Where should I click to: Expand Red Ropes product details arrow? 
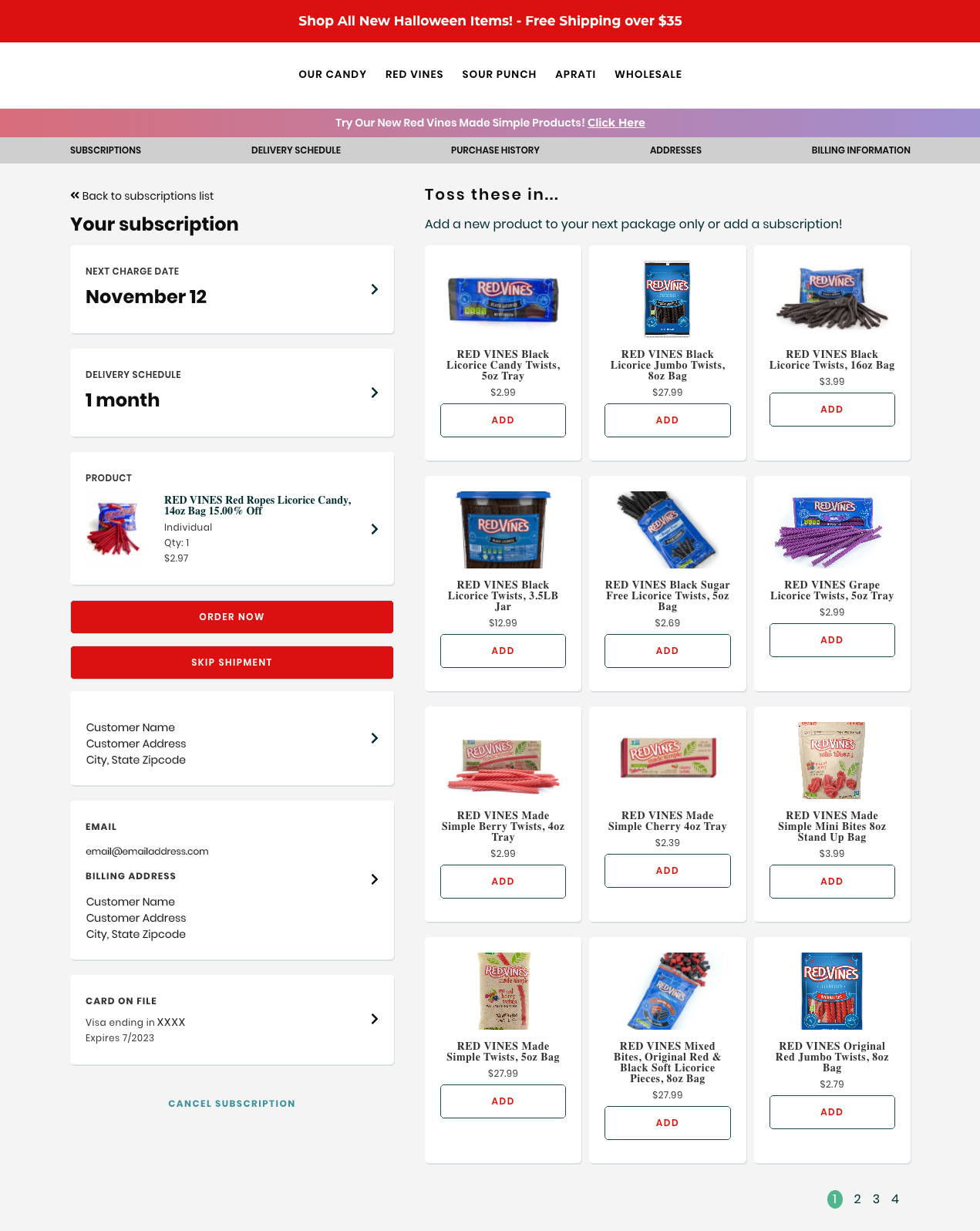click(x=375, y=529)
